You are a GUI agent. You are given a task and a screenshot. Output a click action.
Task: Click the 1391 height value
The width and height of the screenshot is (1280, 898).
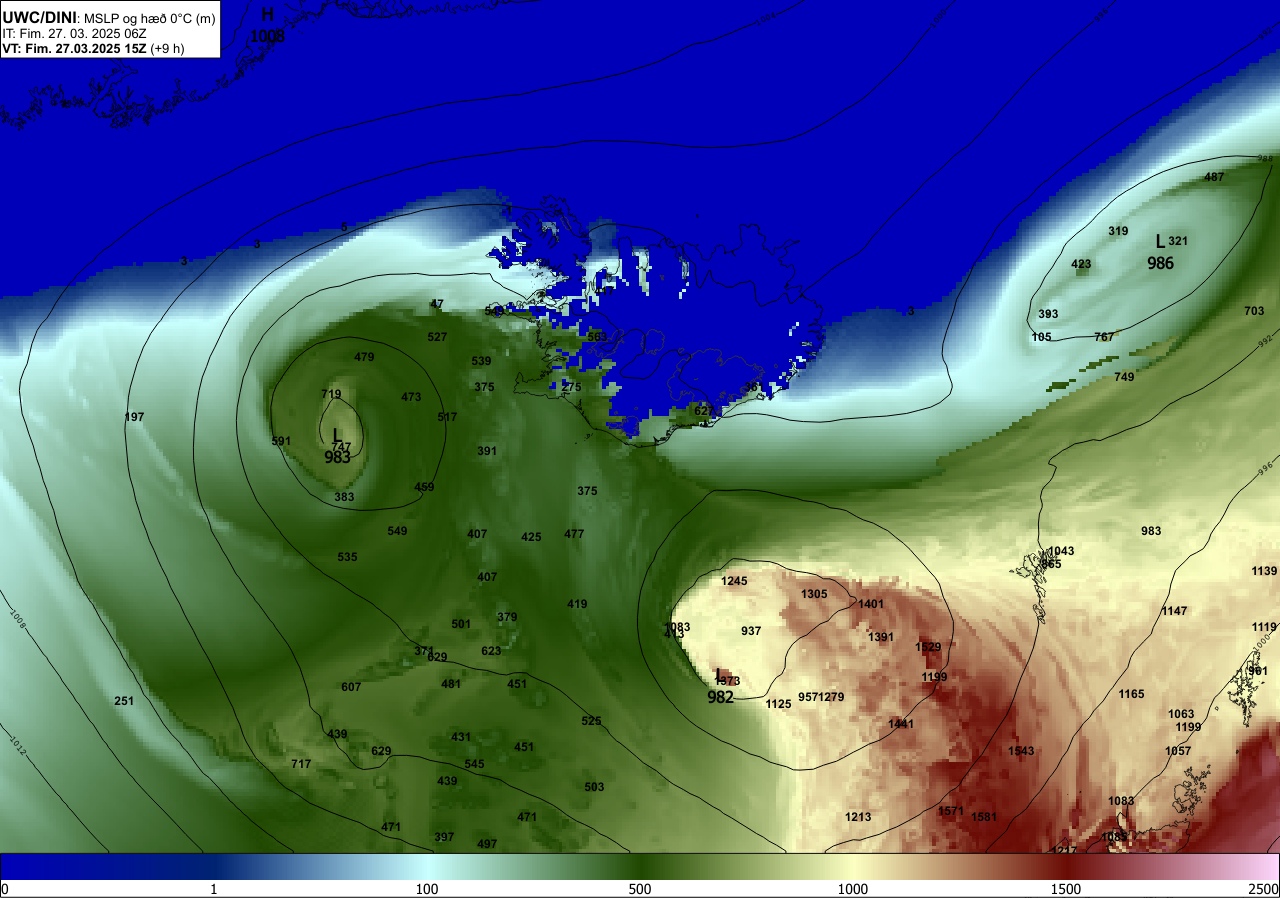click(x=880, y=637)
